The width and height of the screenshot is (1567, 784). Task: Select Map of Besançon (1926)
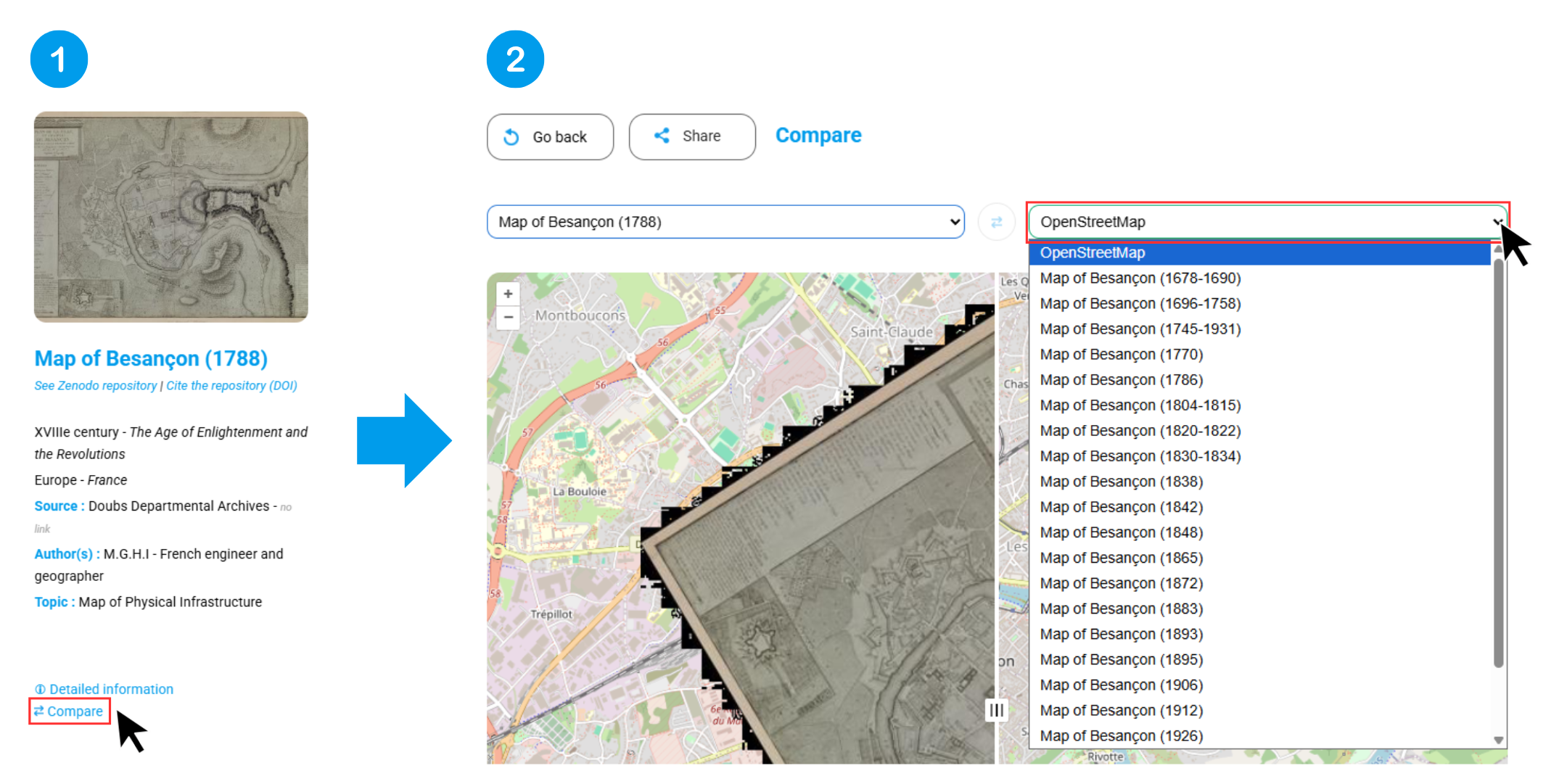coord(1259,735)
